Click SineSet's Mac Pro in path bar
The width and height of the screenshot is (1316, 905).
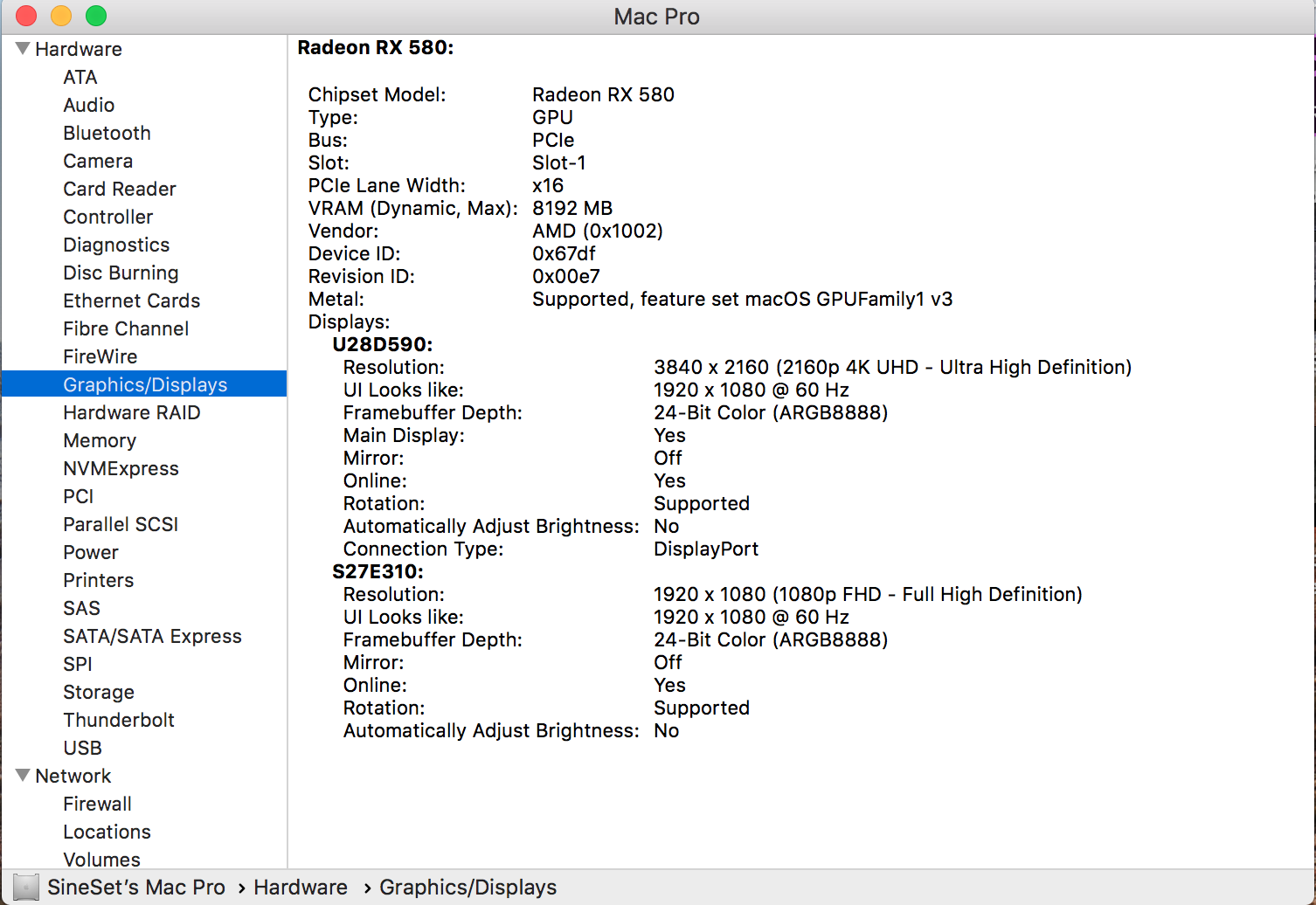(136, 887)
